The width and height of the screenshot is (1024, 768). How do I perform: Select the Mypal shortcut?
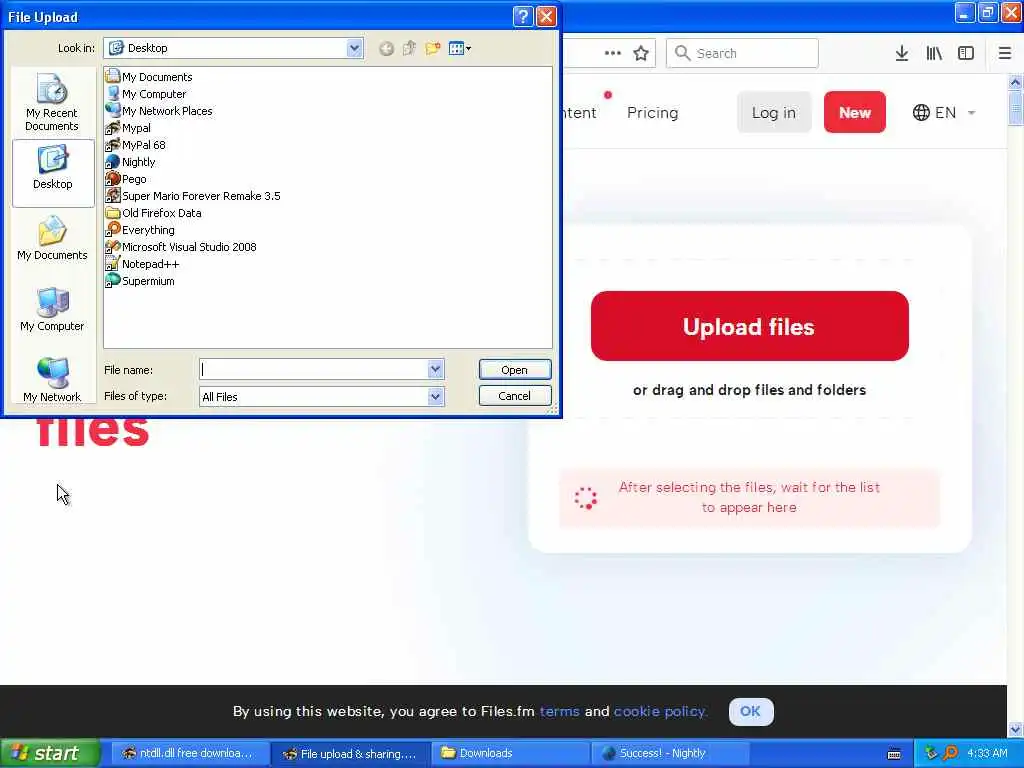(x=129, y=128)
